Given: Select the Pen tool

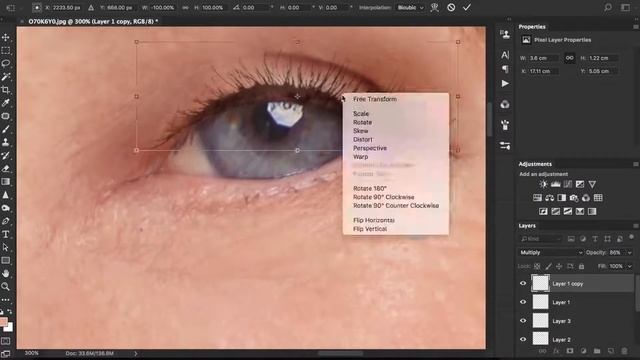Looking at the screenshot, I should click(x=6, y=221).
